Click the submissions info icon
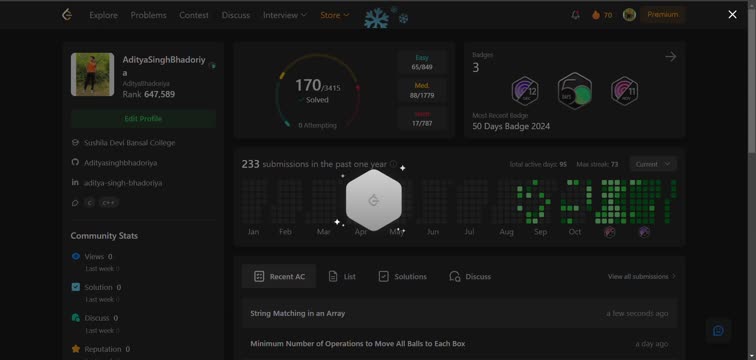Screen dimensions: 756x360 click(393, 164)
